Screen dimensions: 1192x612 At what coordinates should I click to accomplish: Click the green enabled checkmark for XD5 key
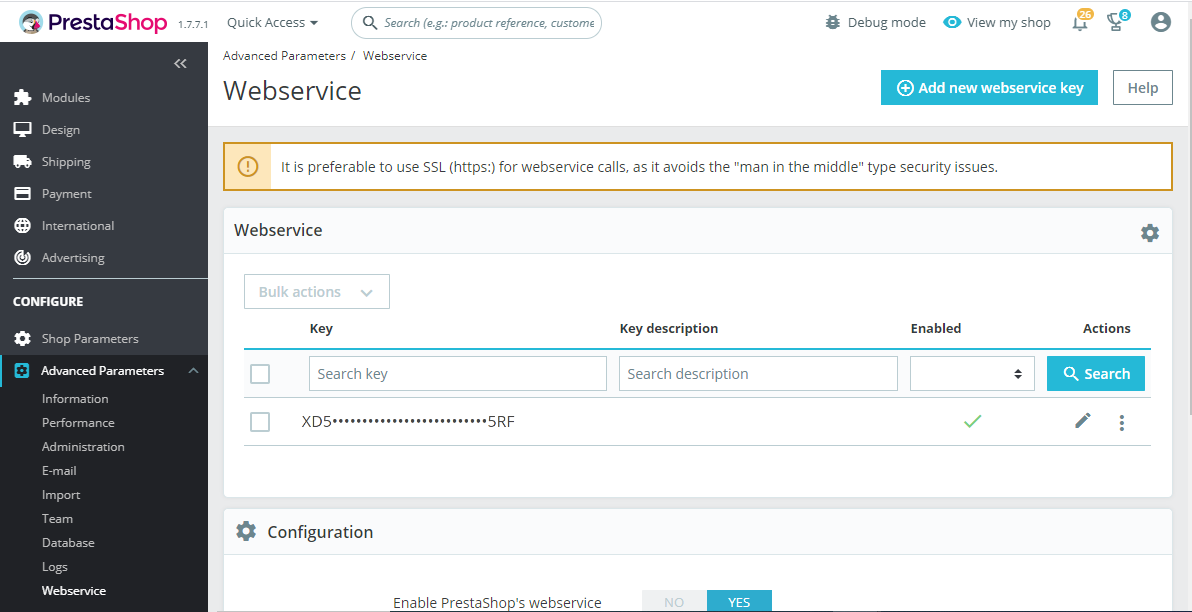[x=972, y=421]
